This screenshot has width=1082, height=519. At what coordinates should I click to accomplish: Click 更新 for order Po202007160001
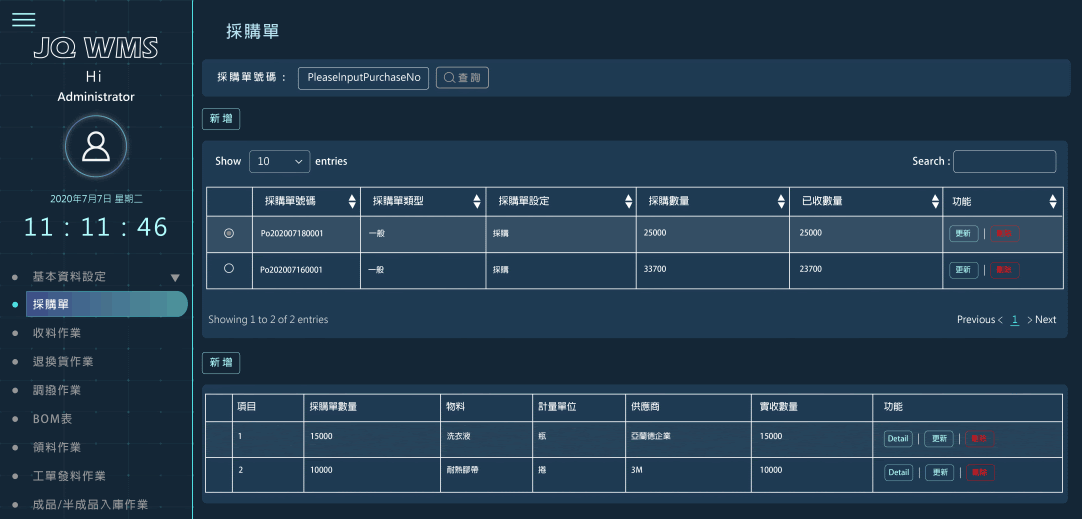coord(963,269)
